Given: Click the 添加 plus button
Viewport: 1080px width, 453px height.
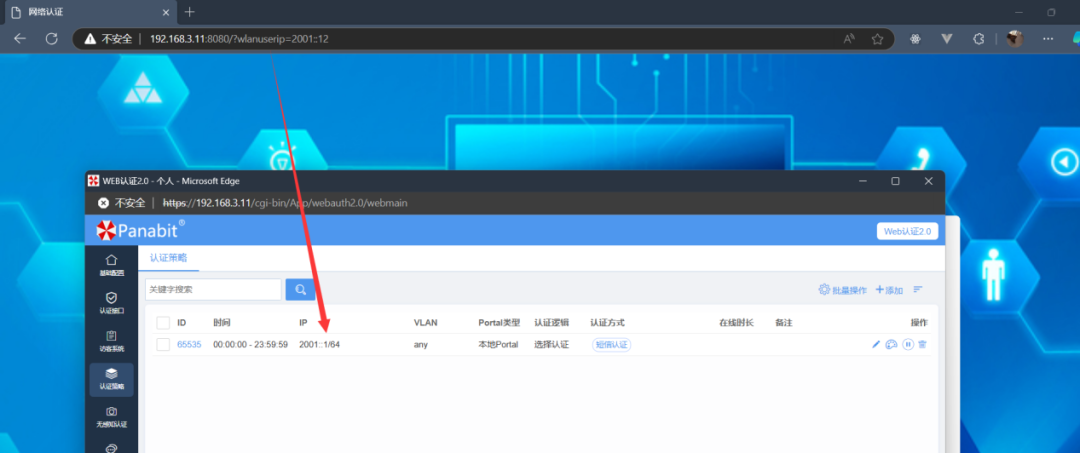Looking at the screenshot, I should [889, 290].
